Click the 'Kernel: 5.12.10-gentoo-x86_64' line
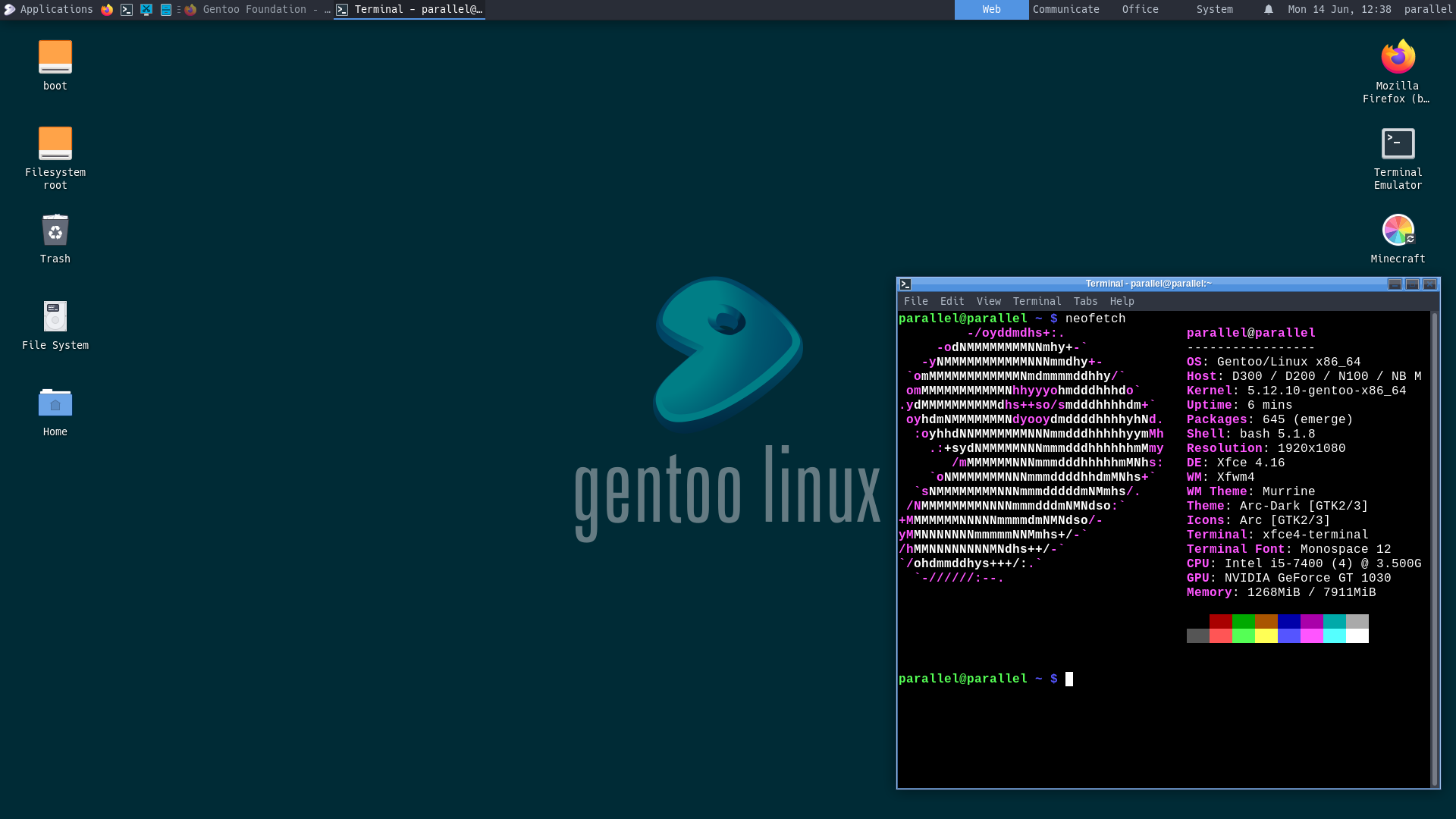 [1296, 391]
